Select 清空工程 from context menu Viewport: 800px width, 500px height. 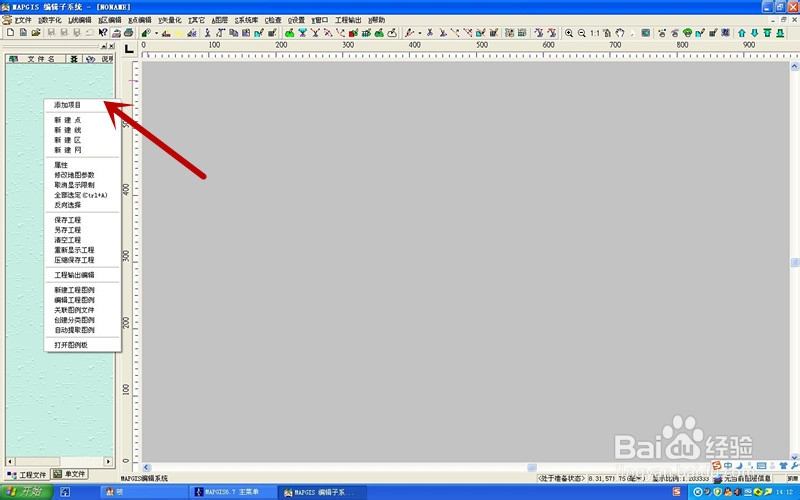click(x=83, y=240)
